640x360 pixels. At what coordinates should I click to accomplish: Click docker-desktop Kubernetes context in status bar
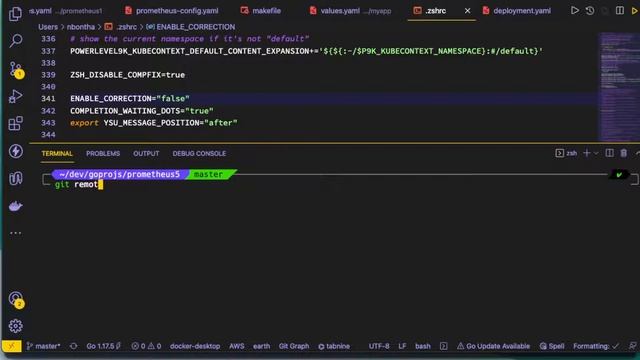pyautogui.click(x=195, y=346)
